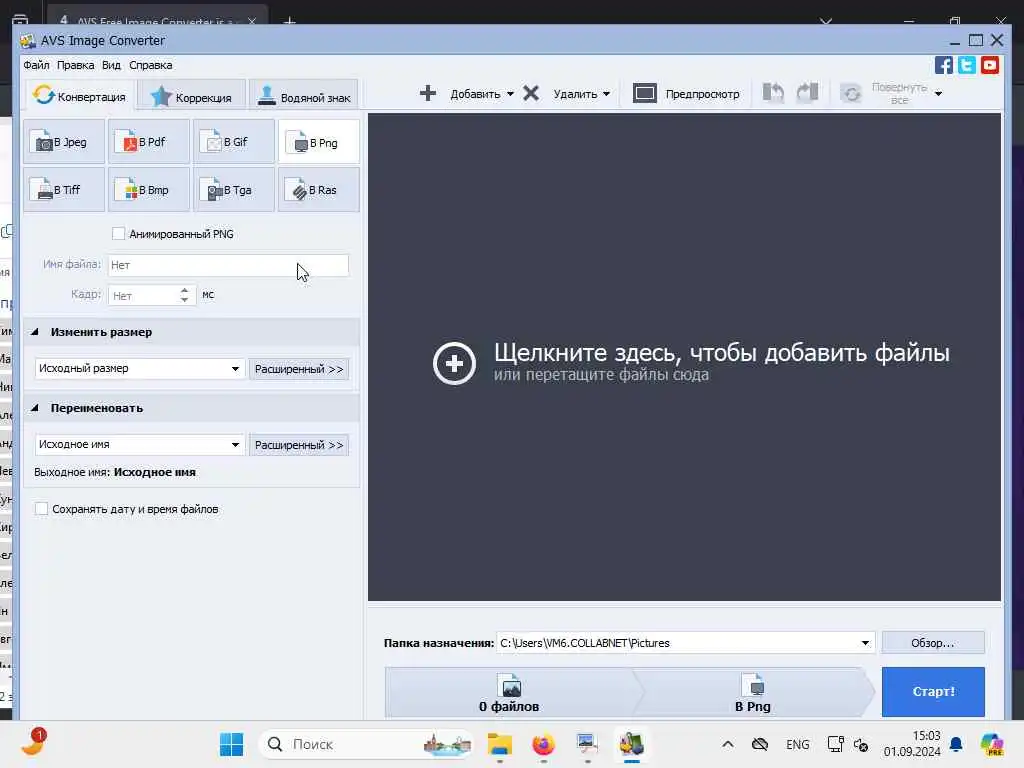Image resolution: width=1024 pixels, height=768 pixels.
Task: Enable the Animated PNG checkbox
Action: (x=118, y=233)
